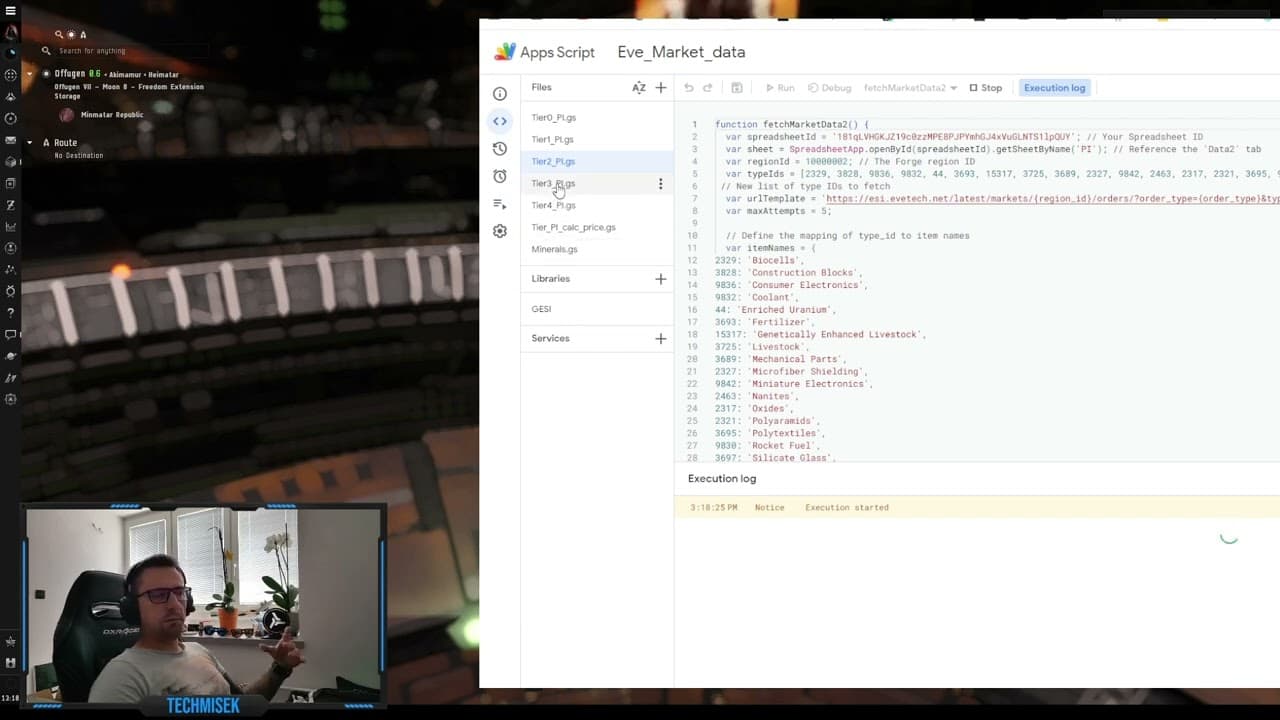
Task: Open the Minerals.gs file
Action: tap(555, 250)
